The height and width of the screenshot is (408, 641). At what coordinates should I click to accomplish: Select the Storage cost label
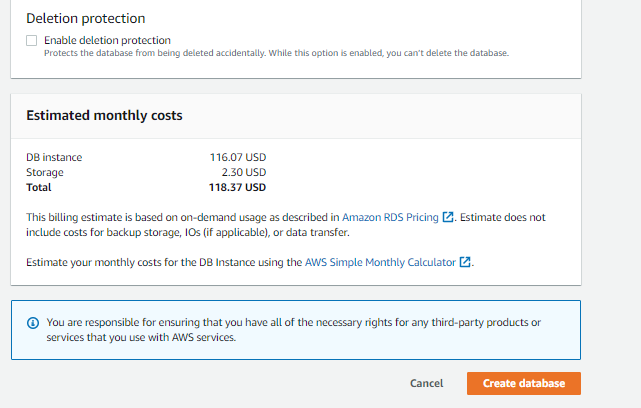pyautogui.click(x=46, y=172)
